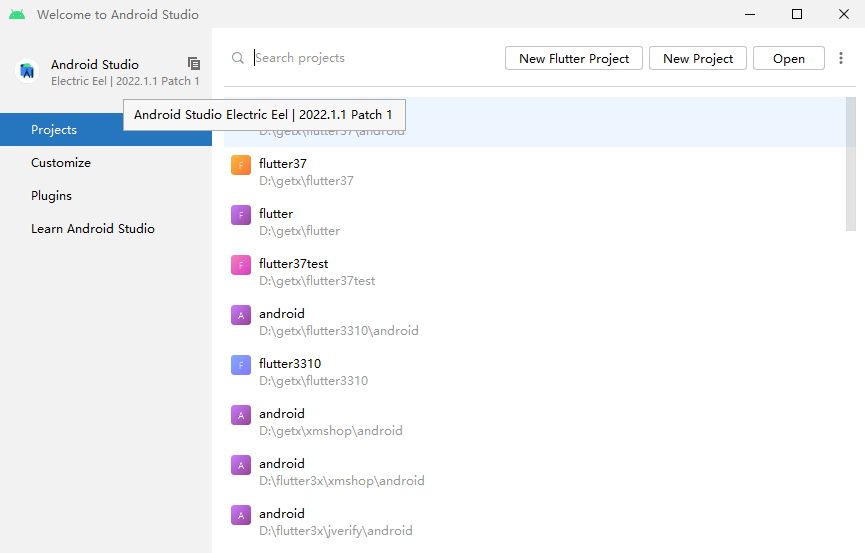Click the path D:\getx\flutter37

pyautogui.click(x=306, y=181)
